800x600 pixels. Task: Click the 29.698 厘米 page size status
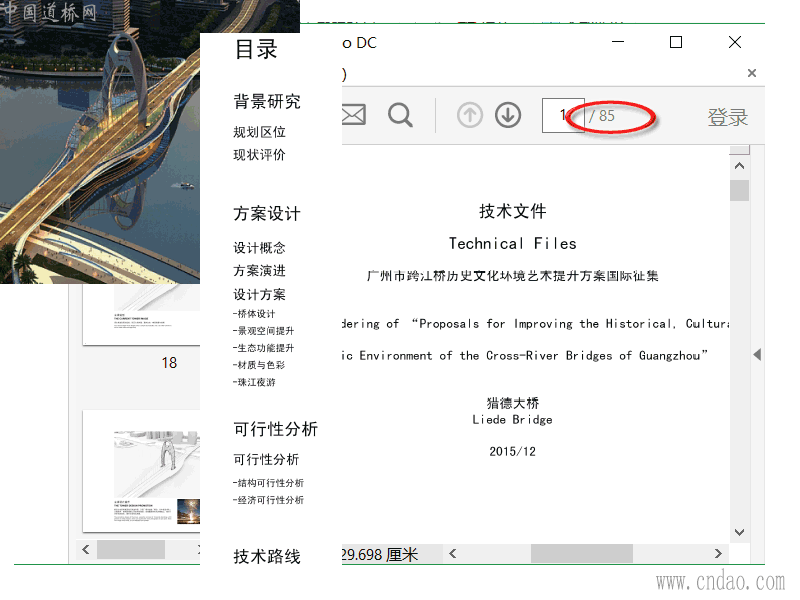380,555
